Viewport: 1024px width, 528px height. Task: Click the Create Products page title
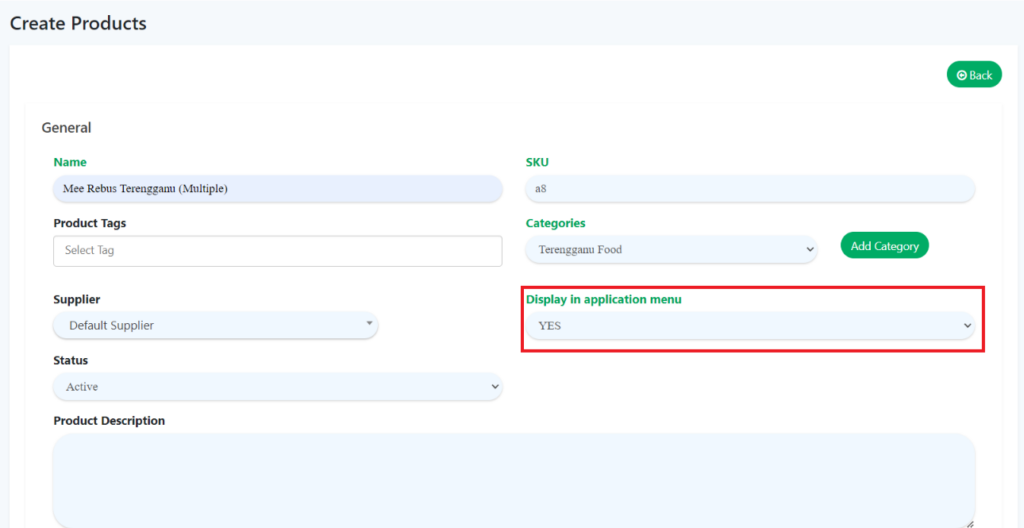tap(78, 23)
